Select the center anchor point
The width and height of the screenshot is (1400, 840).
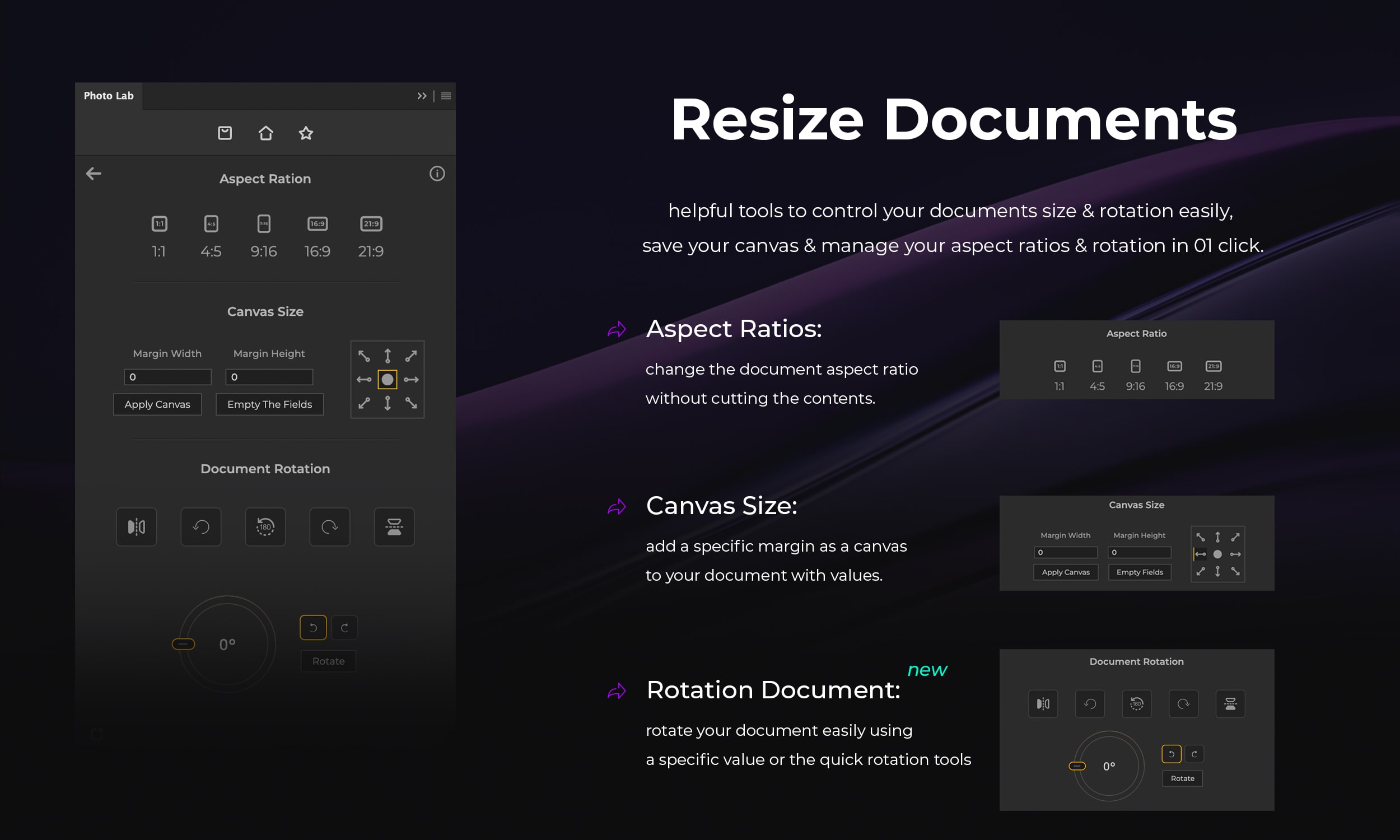click(387, 379)
